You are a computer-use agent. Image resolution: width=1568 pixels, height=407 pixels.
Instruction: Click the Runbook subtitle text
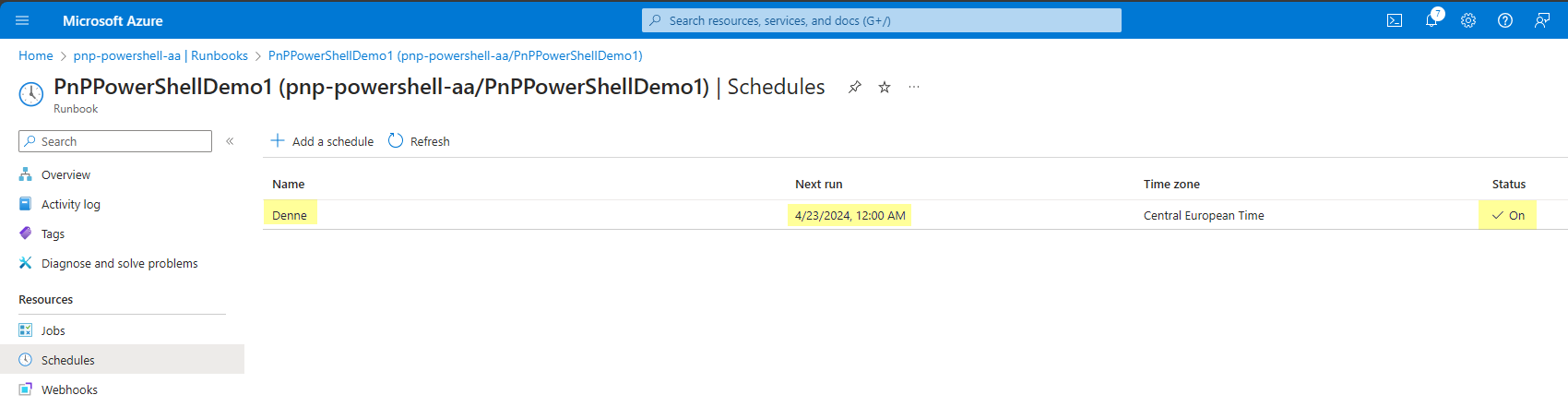click(x=76, y=109)
